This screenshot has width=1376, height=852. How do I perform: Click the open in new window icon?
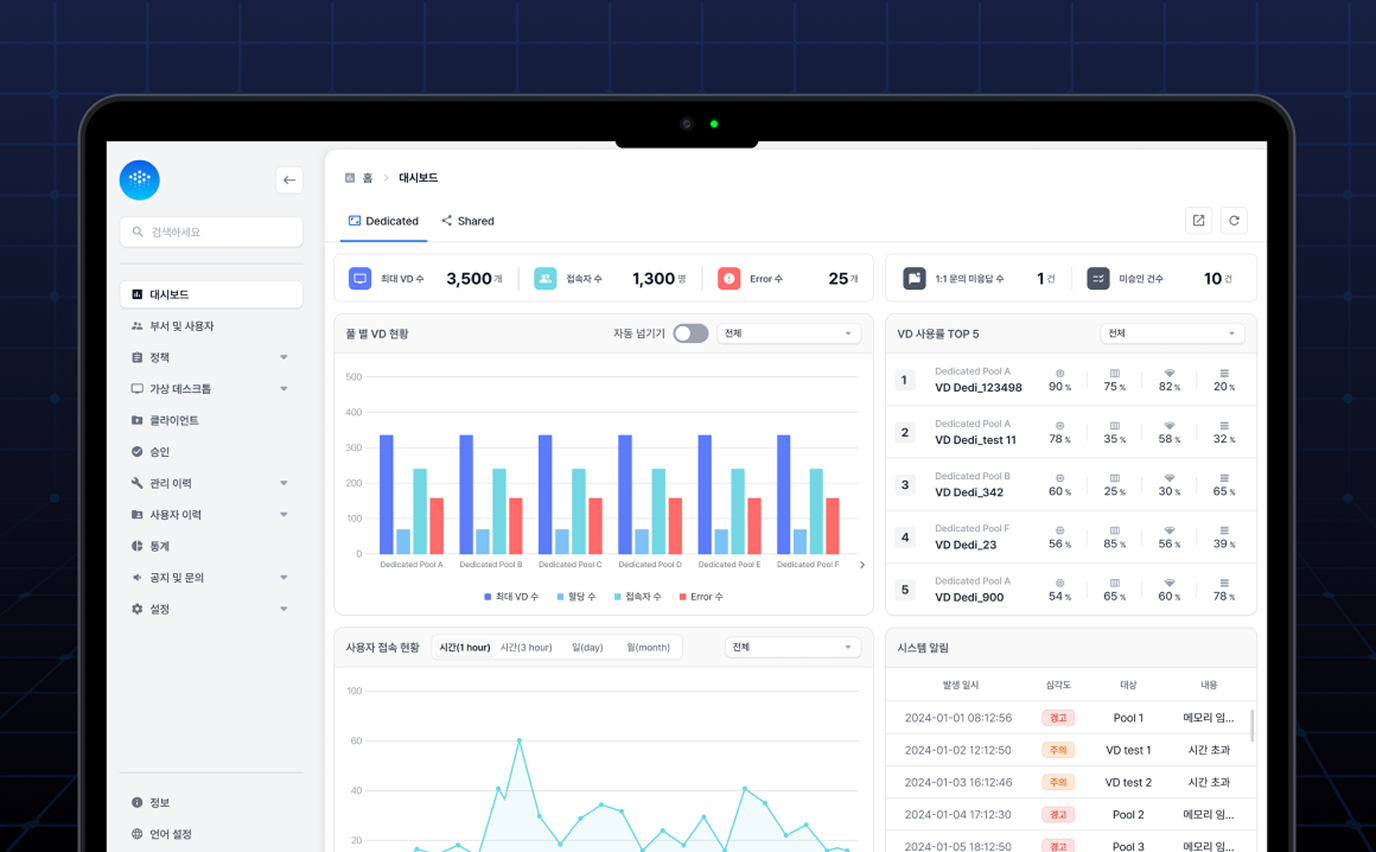[x=1198, y=221]
